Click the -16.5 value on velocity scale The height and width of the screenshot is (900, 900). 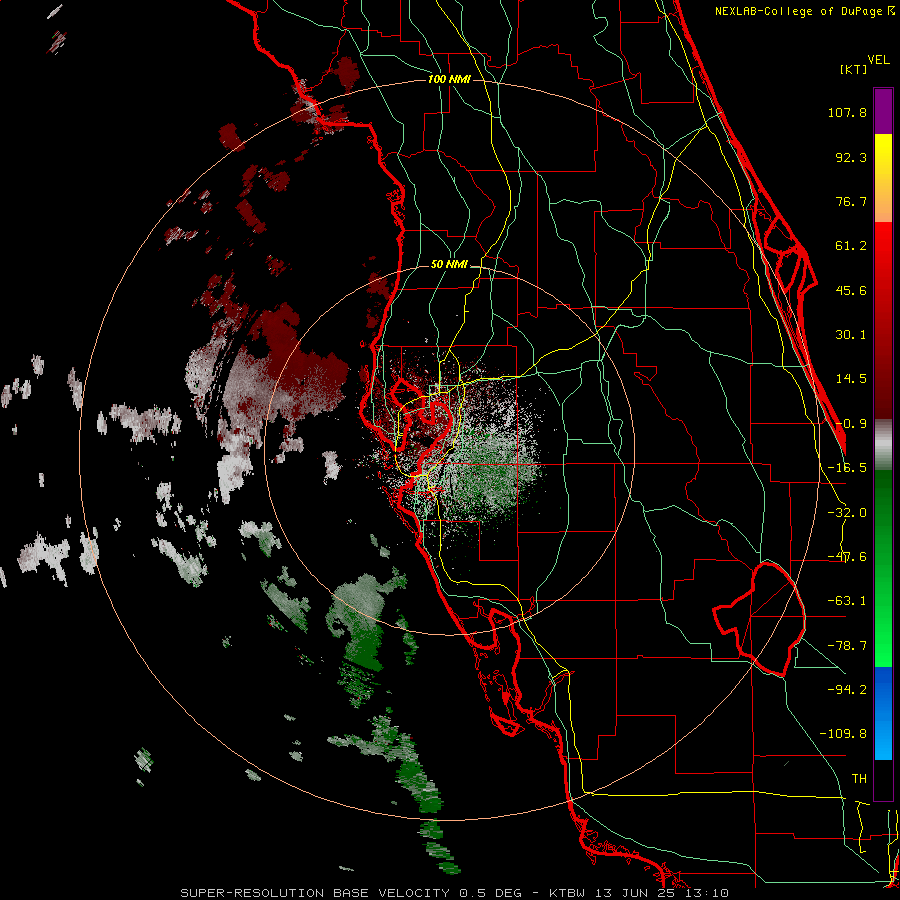tap(847, 468)
